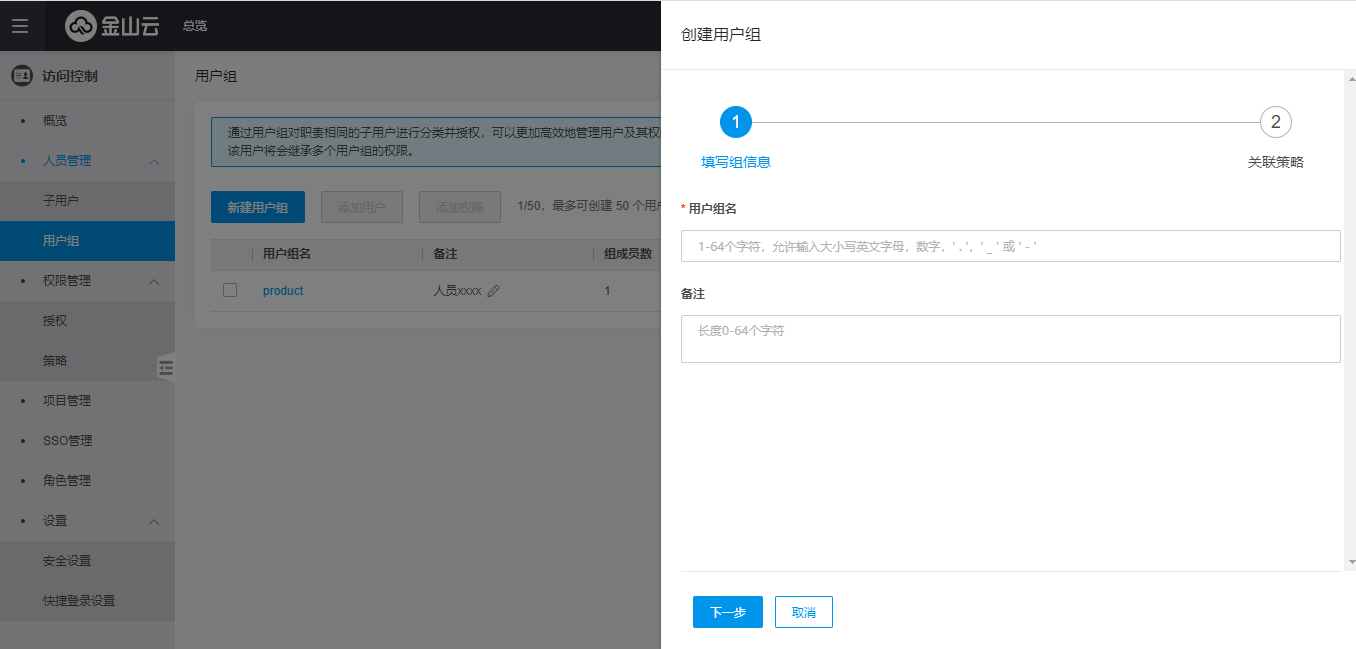1356x649 pixels.
Task: Click the Kingsoft Cloud logo
Action: [112, 26]
